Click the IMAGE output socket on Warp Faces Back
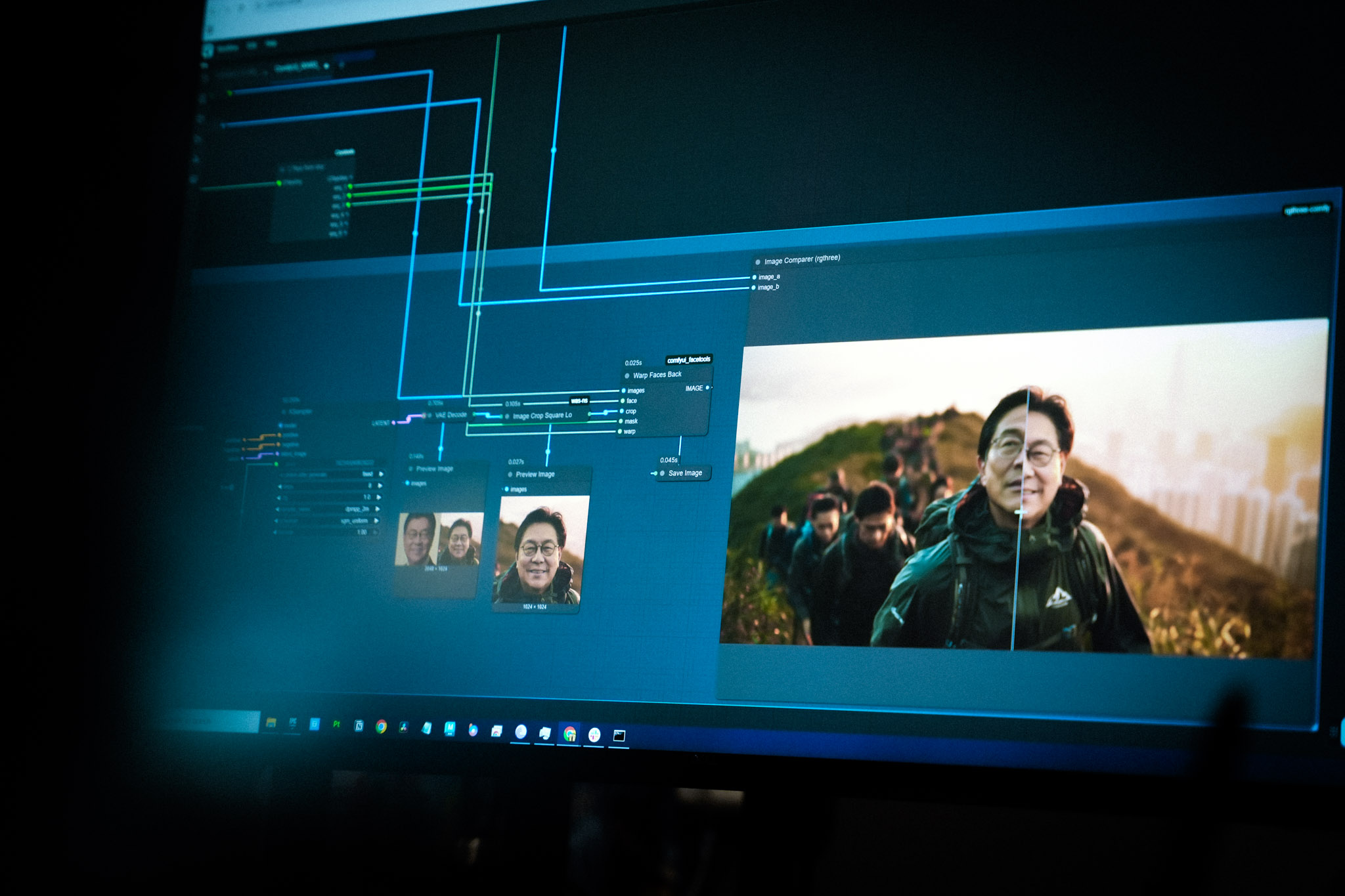 pos(707,388)
